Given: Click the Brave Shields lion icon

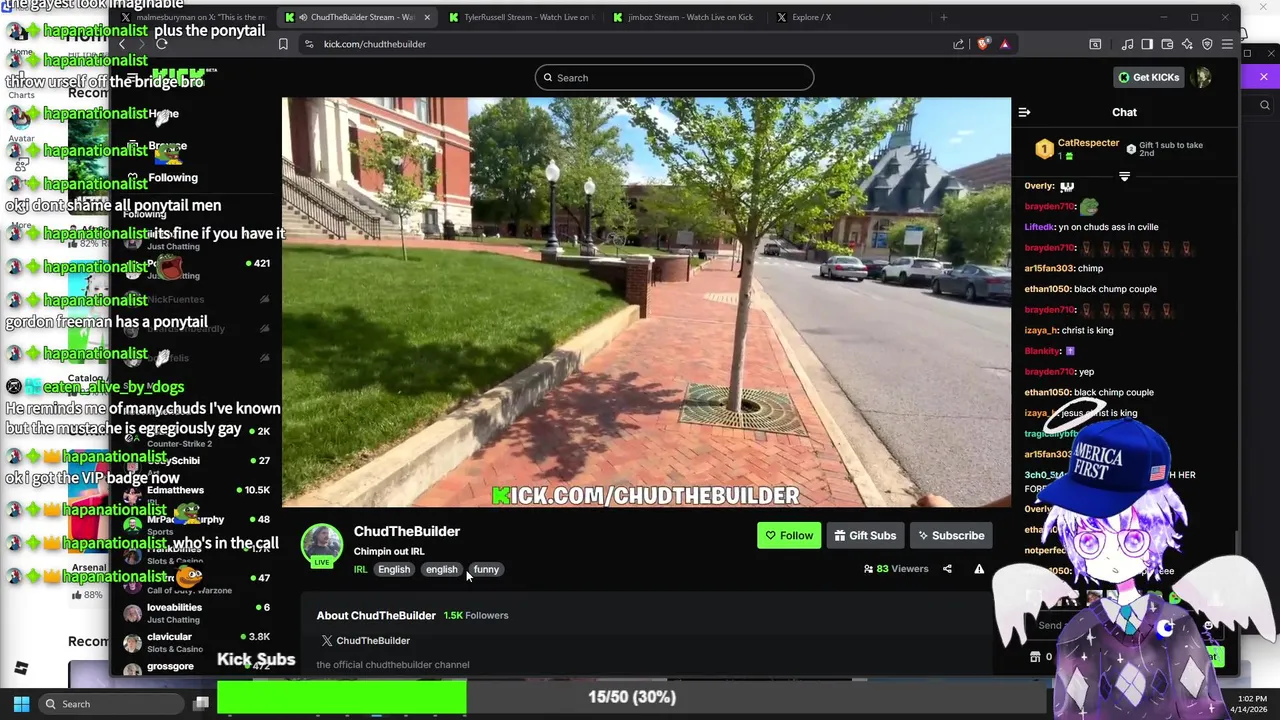Looking at the screenshot, I should pyautogui.click(x=983, y=44).
